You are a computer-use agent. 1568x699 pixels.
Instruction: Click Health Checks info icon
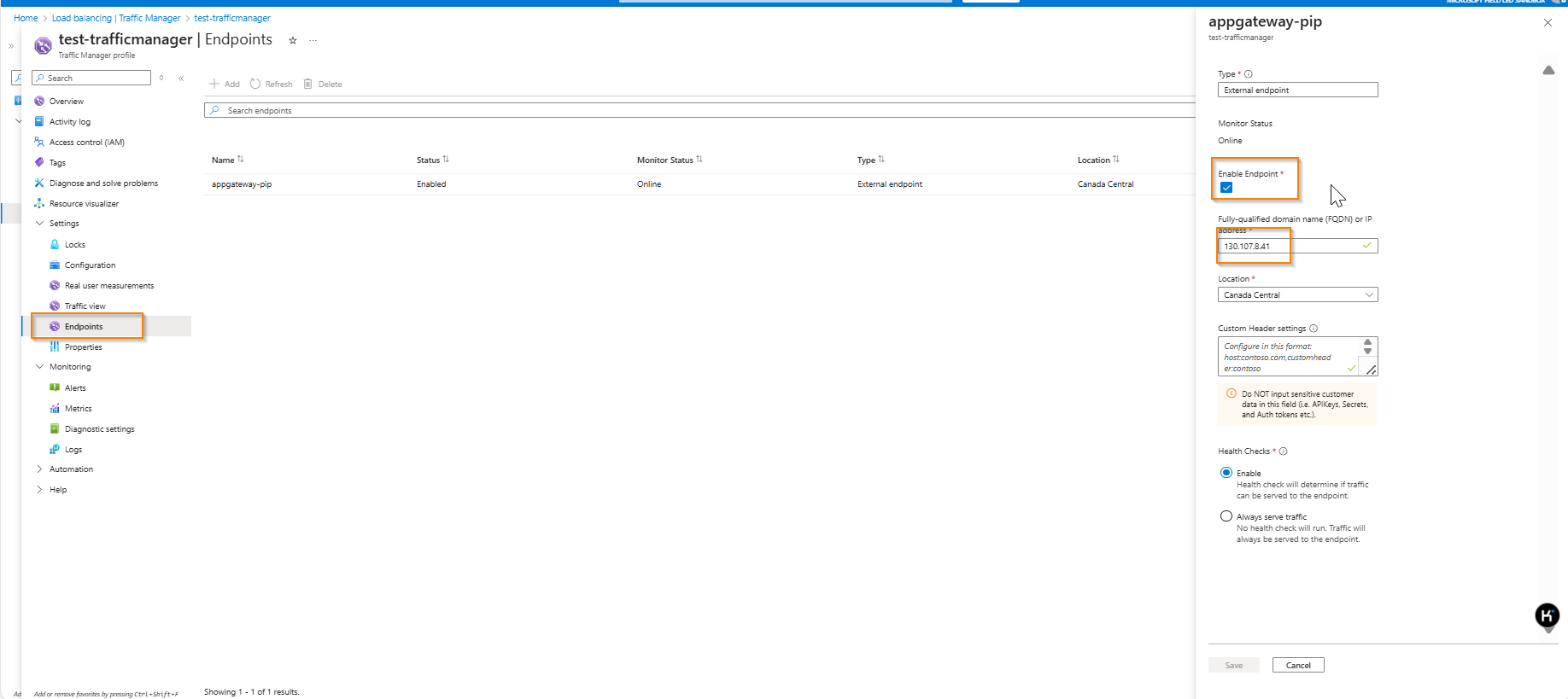1284,451
